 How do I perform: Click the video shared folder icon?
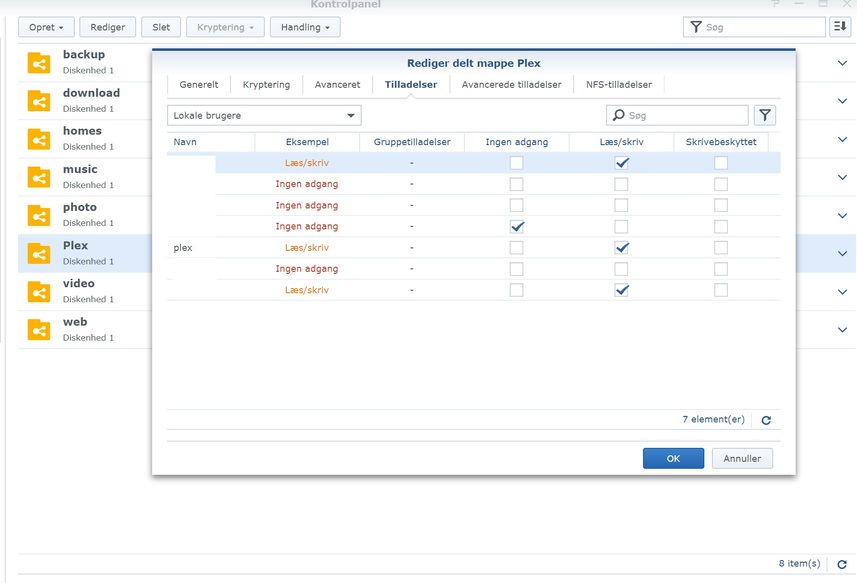pyautogui.click(x=39, y=292)
